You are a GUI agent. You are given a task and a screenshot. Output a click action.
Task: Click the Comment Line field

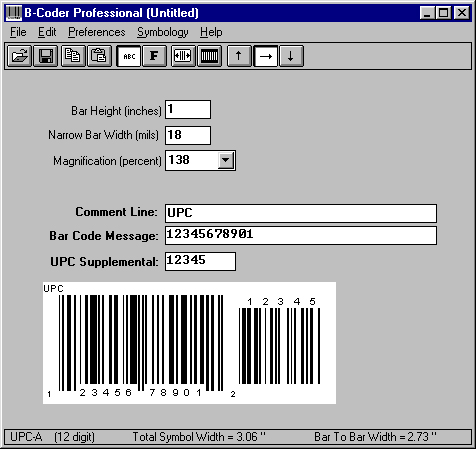[x=301, y=213]
